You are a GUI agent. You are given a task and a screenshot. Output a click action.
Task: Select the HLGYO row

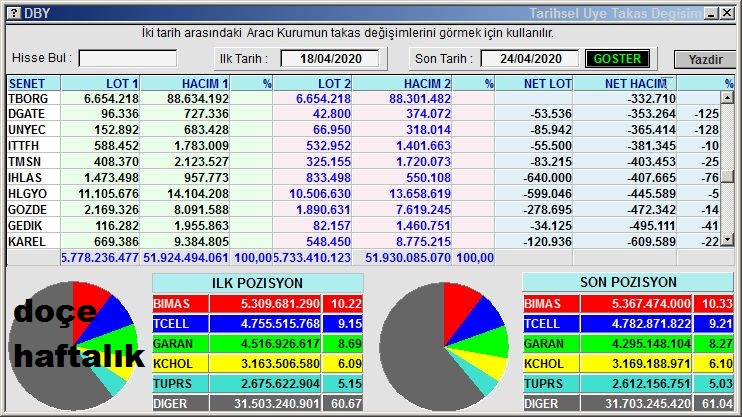363,194
